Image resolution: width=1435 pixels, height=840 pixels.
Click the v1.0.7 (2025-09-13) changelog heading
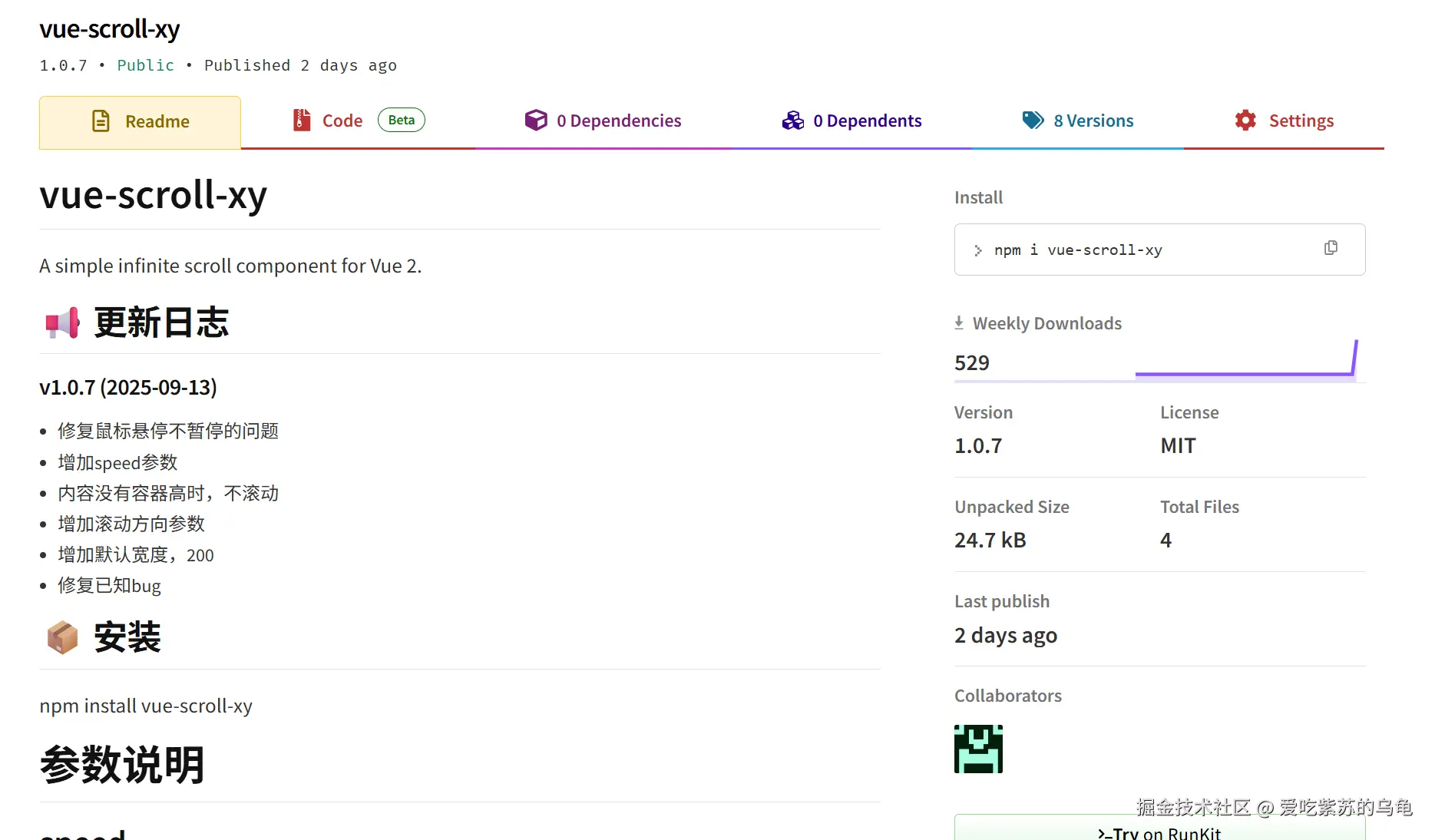128,388
